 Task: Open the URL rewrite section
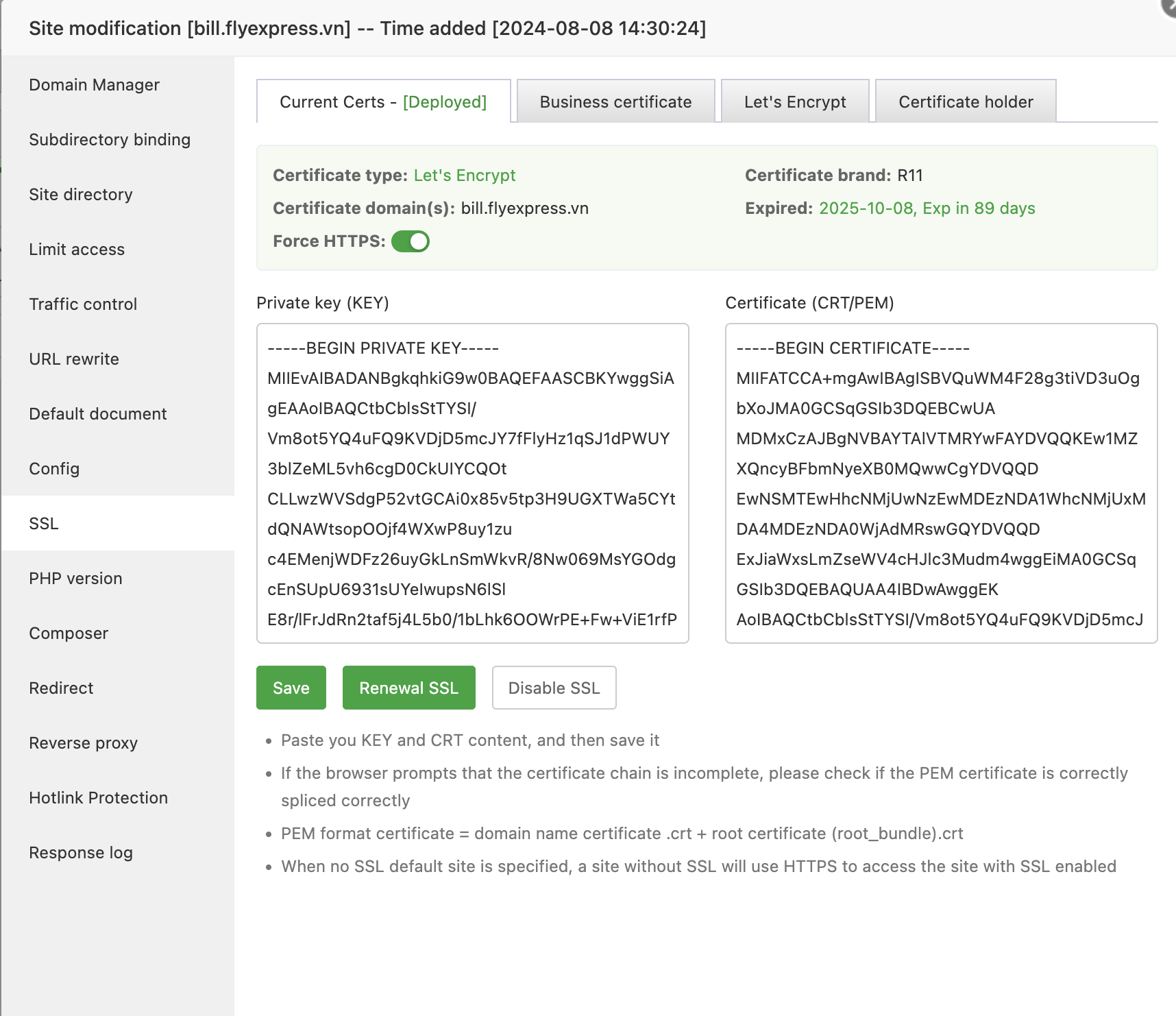pyautogui.click(x=74, y=359)
